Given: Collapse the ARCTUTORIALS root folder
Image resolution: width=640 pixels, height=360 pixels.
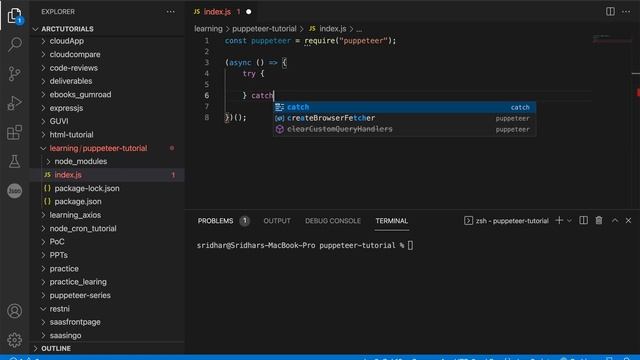Looking at the screenshot, I should [x=67, y=29].
